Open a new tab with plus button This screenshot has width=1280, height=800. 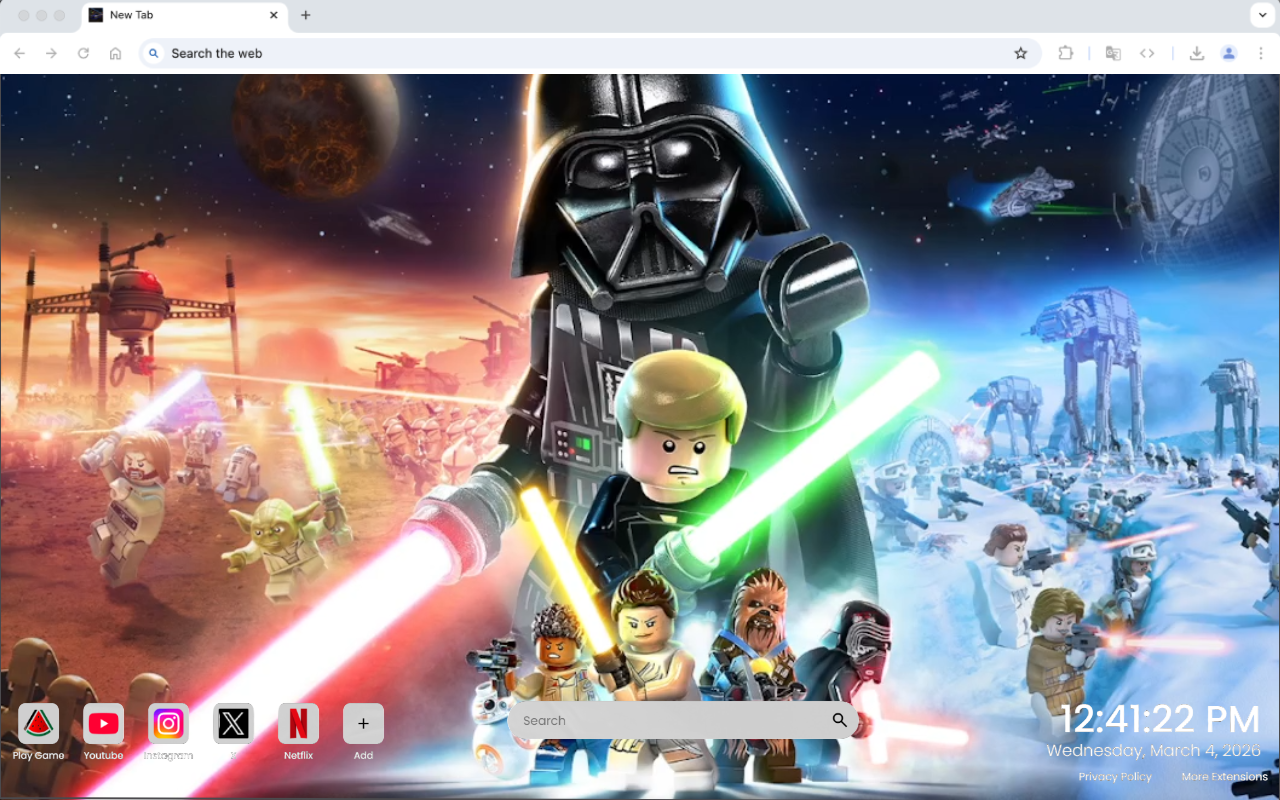point(306,15)
